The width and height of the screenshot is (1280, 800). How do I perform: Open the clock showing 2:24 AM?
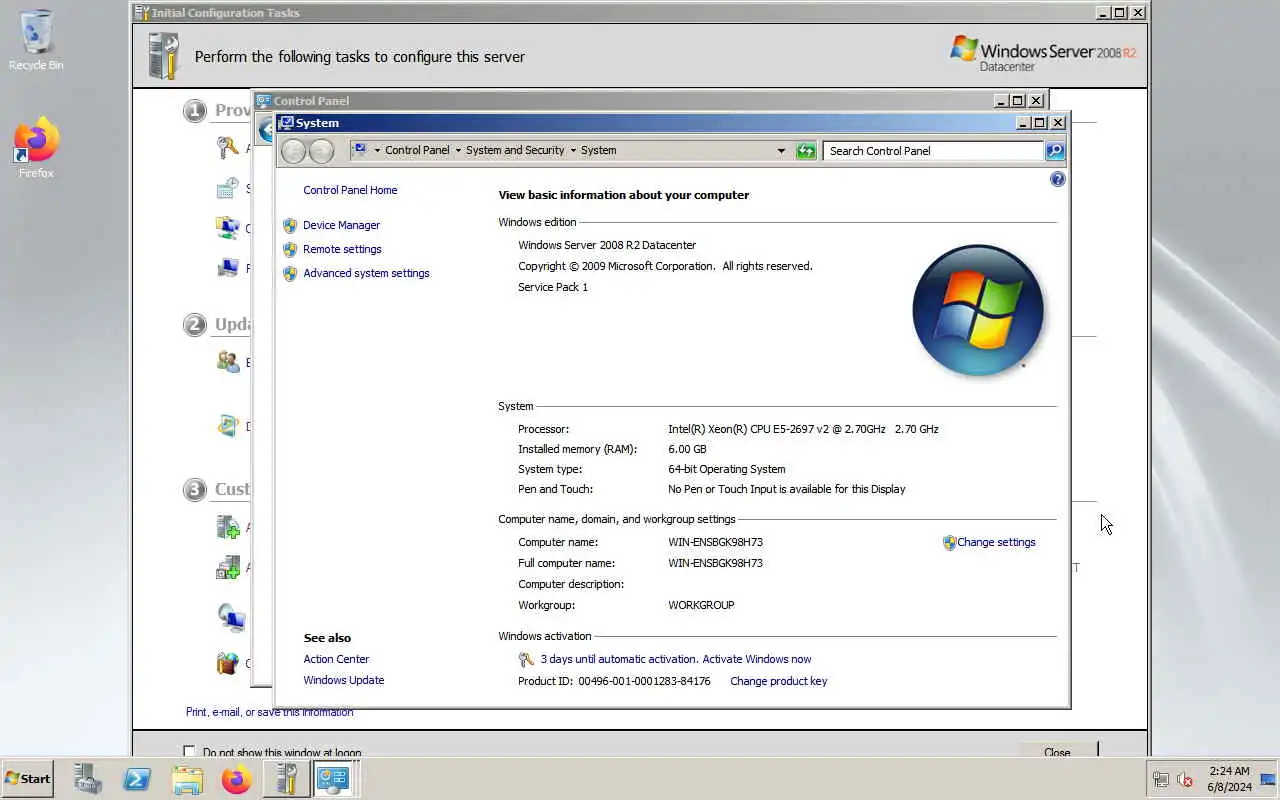click(x=1229, y=779)
